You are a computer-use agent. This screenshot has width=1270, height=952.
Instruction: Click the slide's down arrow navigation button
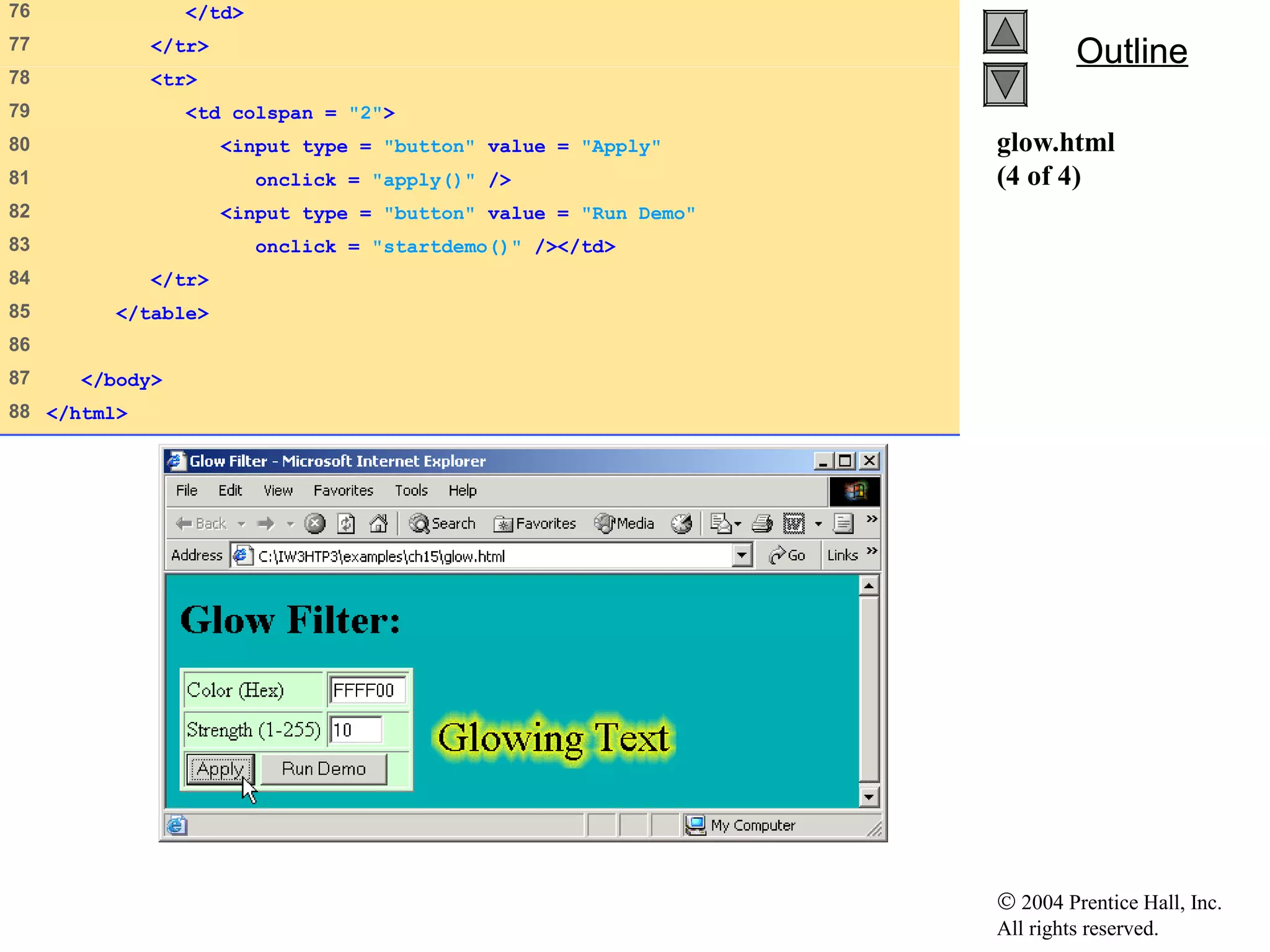(x=1005, y=85)
